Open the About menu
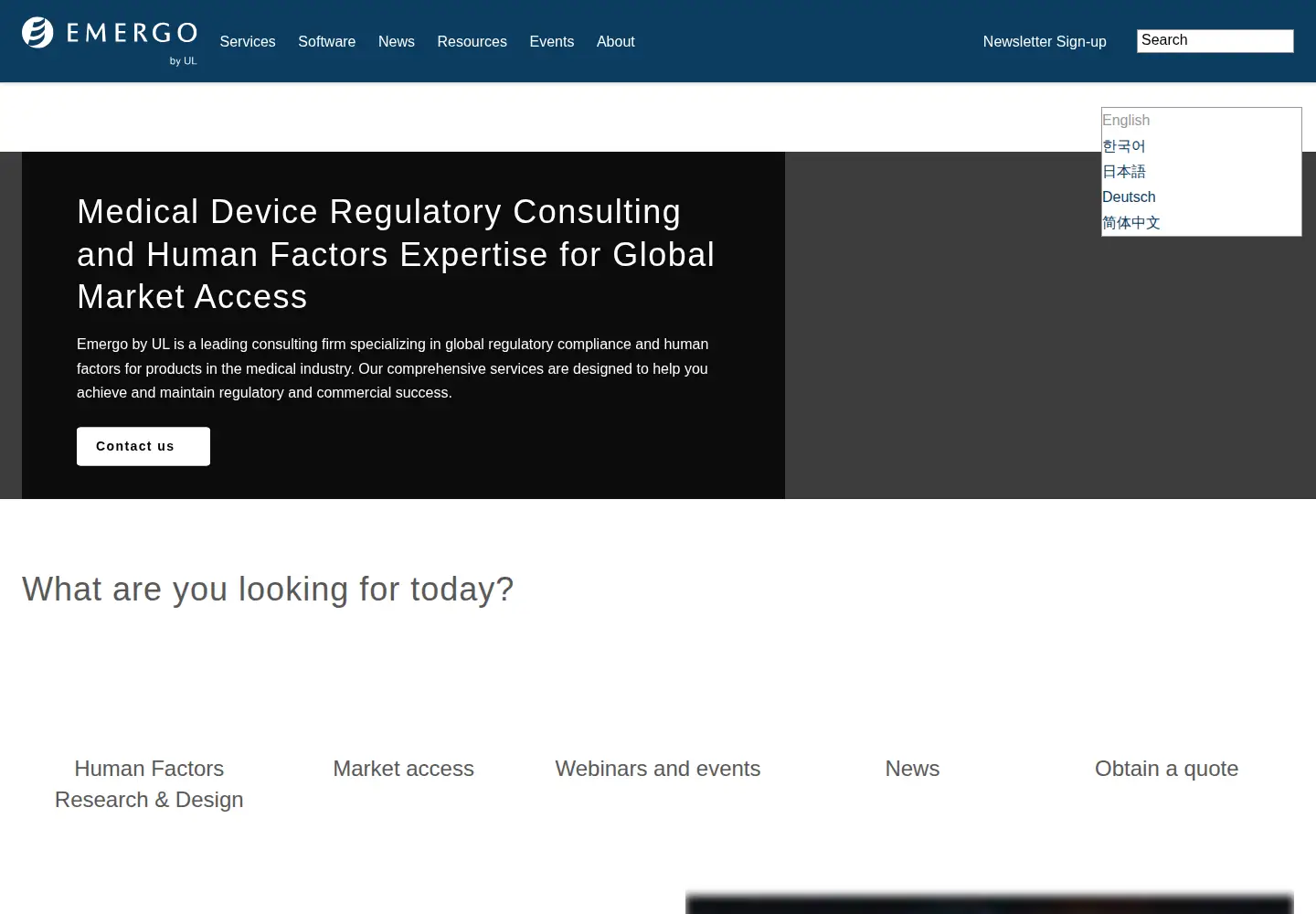Image resolution: width=1316 pixels, height=914 pixels. [616, 42]
